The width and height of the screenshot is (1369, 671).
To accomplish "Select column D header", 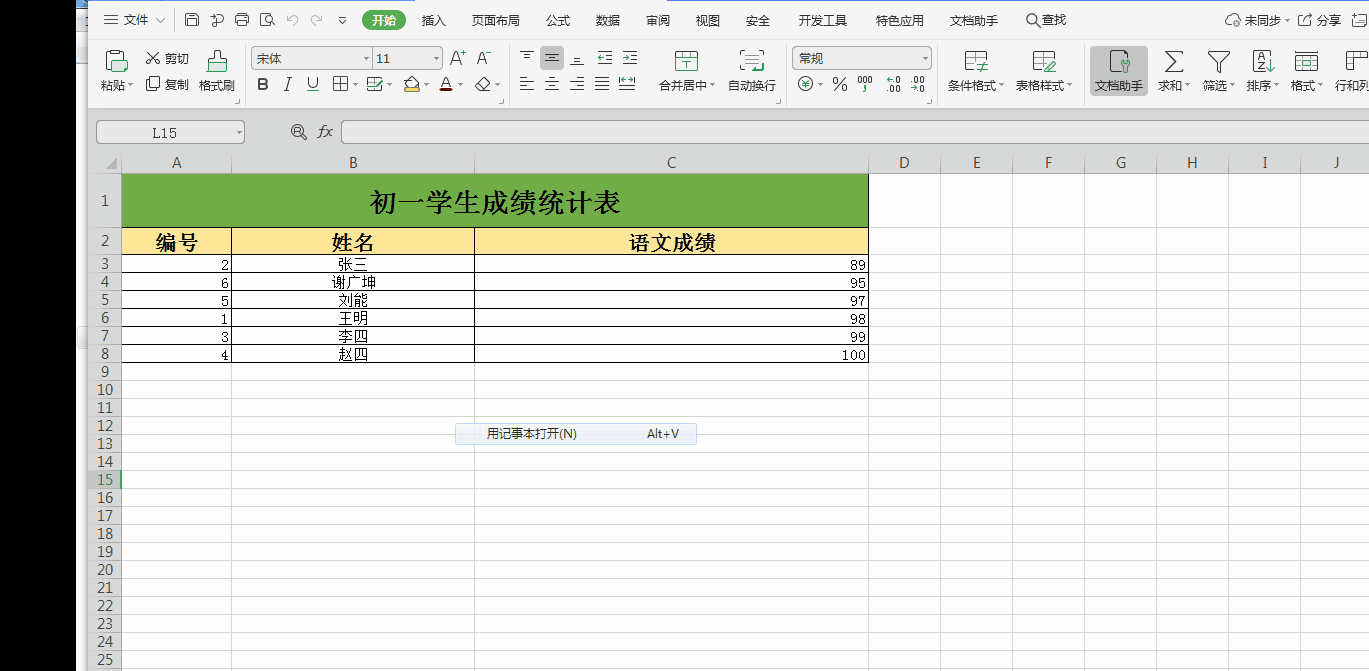I will (x=904, y=163).
